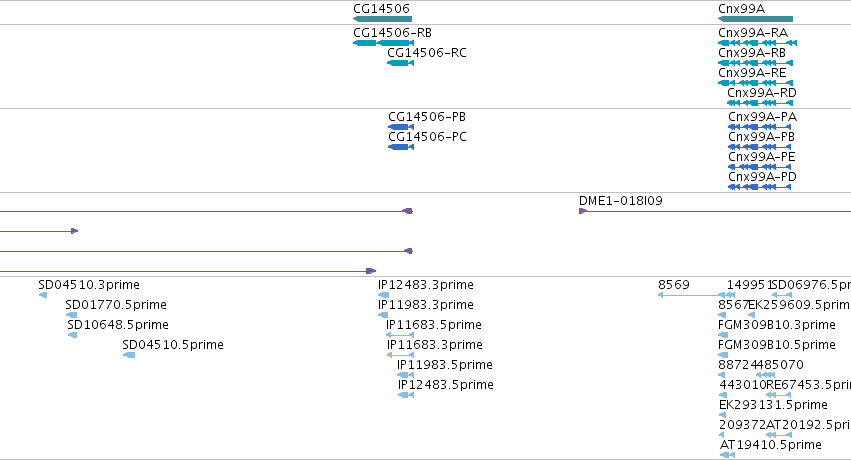This screenshot has height=460, width=851.
Task: Select EST label SD04510.5prime
Action: (x=173, y=345)
